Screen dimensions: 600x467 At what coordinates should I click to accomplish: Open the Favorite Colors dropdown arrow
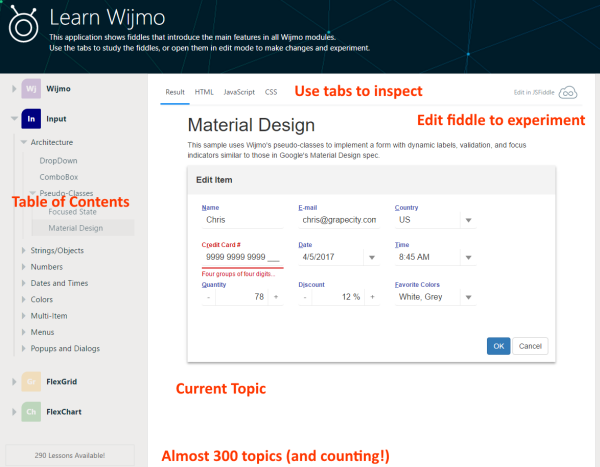(468, 297)
